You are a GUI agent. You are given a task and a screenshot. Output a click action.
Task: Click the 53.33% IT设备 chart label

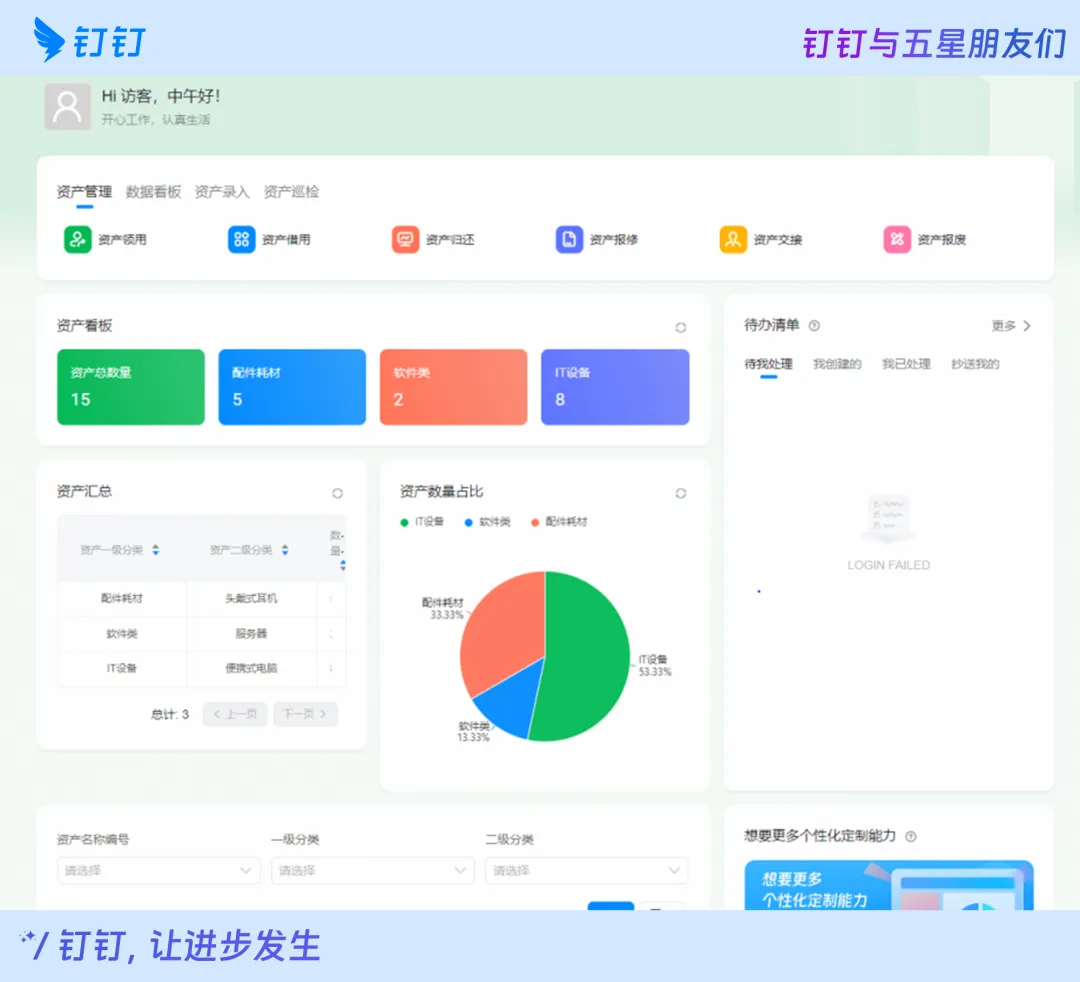[654, 666]
